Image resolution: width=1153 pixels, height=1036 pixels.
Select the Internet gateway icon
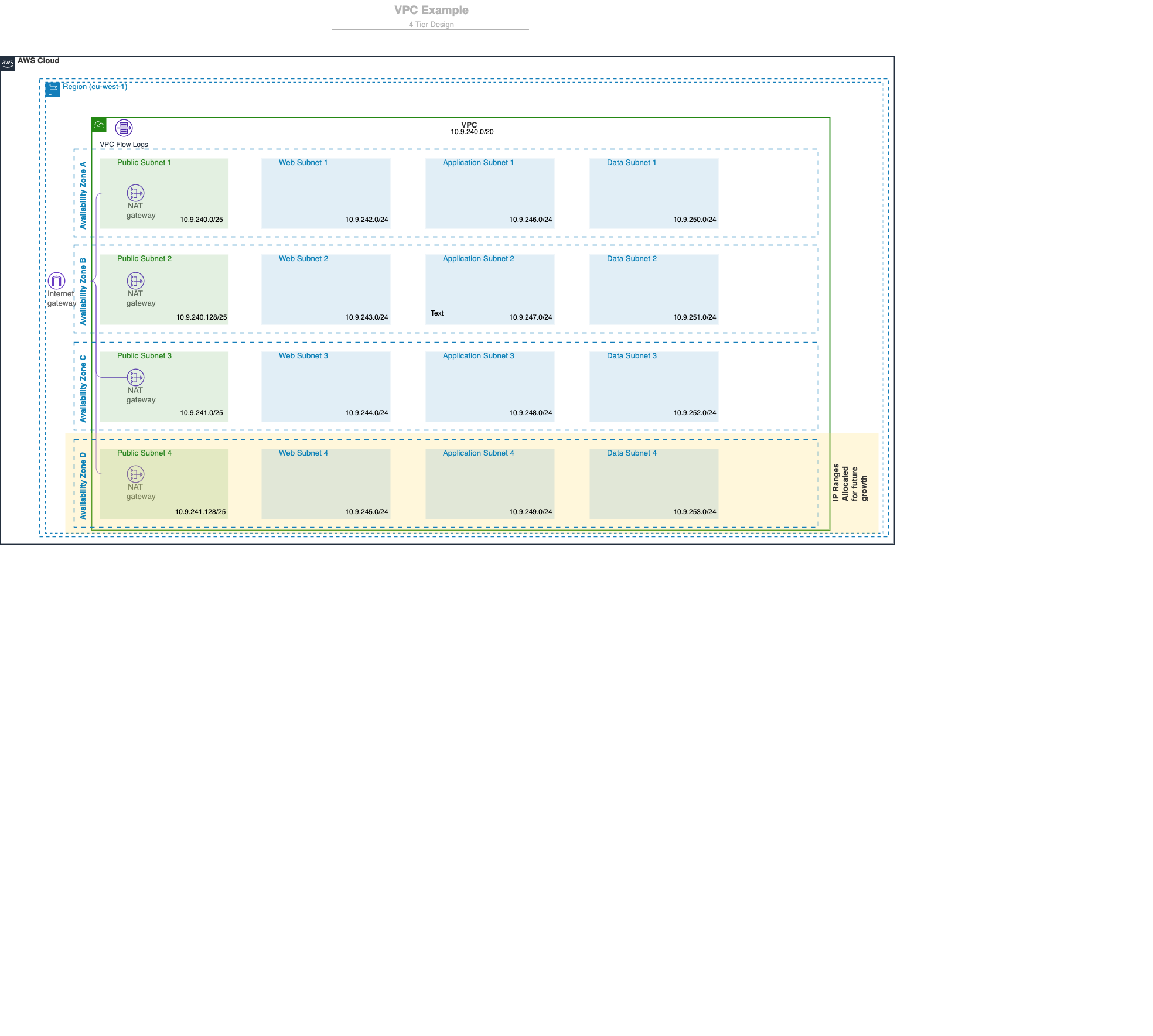click(x=56, y=281)
